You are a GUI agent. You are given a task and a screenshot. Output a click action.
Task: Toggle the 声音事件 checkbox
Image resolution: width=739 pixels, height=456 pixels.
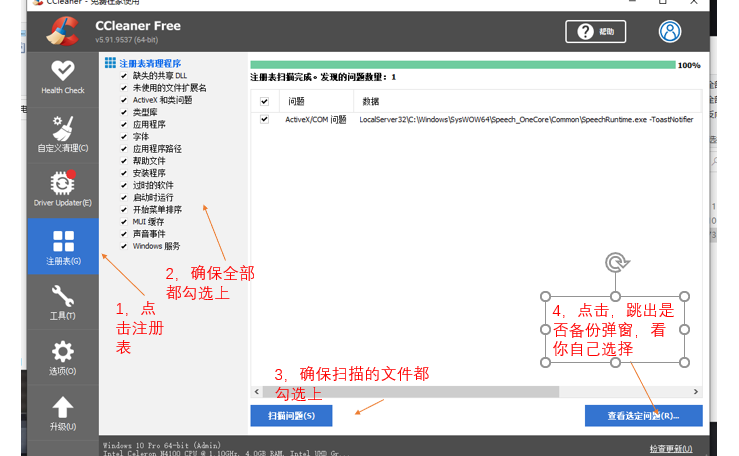coord(124,234)
